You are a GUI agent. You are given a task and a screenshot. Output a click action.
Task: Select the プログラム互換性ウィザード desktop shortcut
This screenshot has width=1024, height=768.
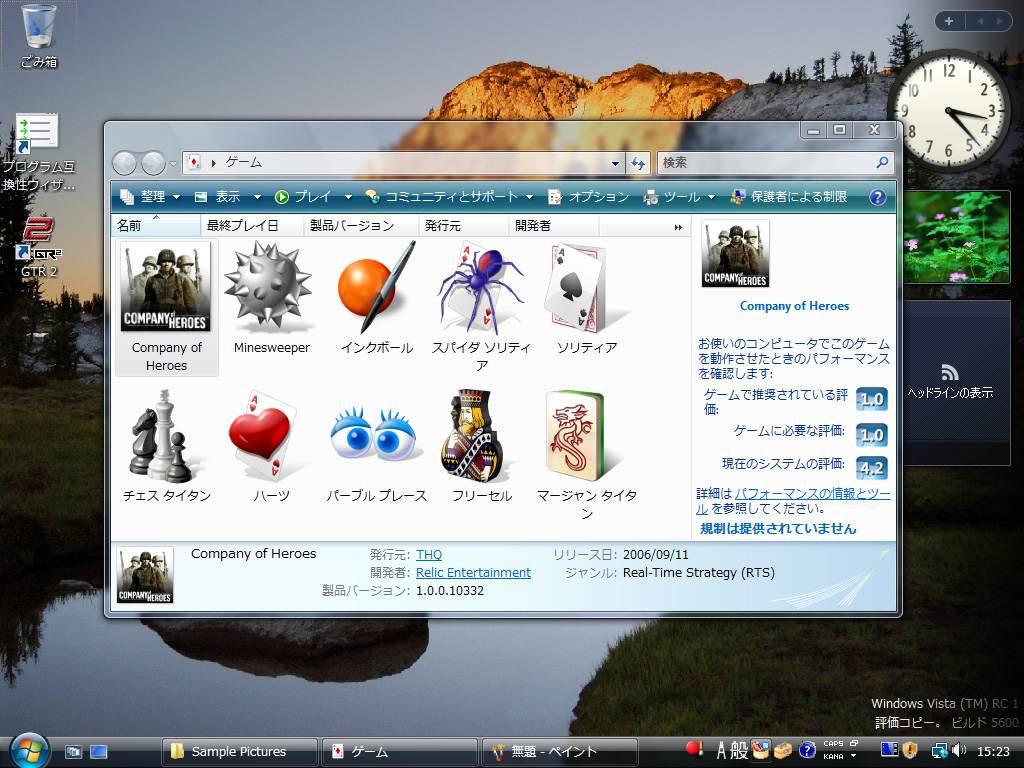[x=38, y=153]
